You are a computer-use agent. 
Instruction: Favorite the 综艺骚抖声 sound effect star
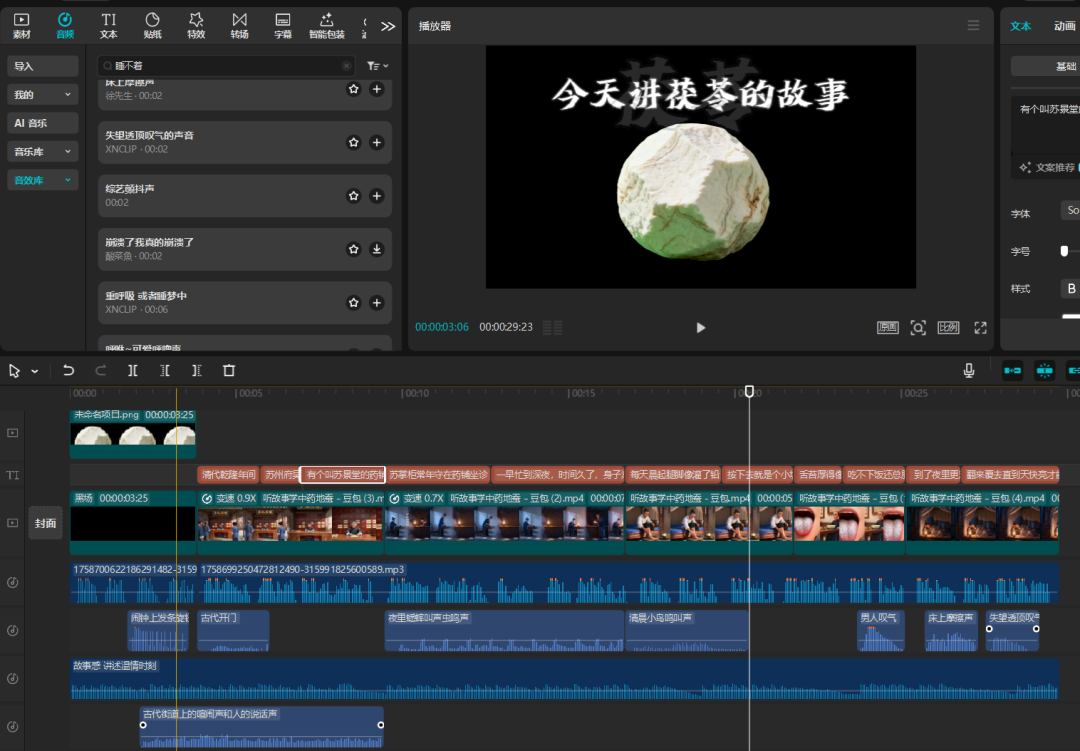pos(353,195)
